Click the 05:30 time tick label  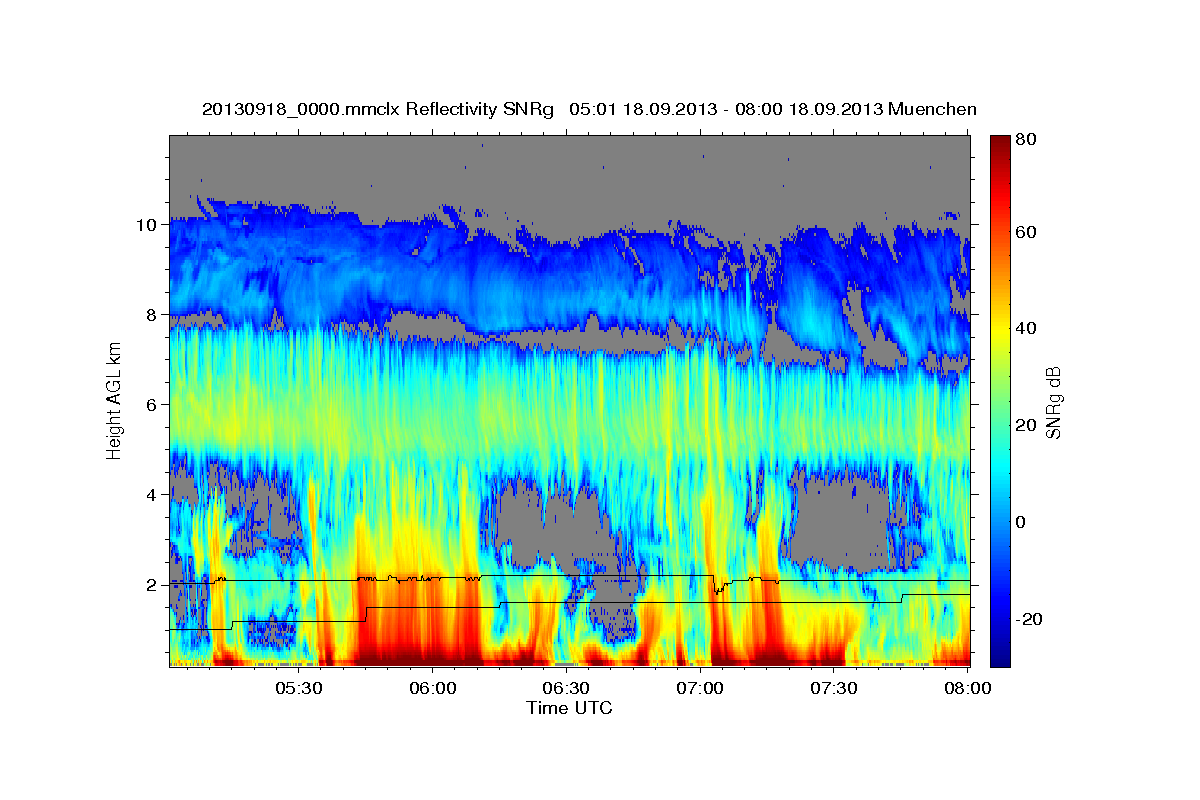298,689
